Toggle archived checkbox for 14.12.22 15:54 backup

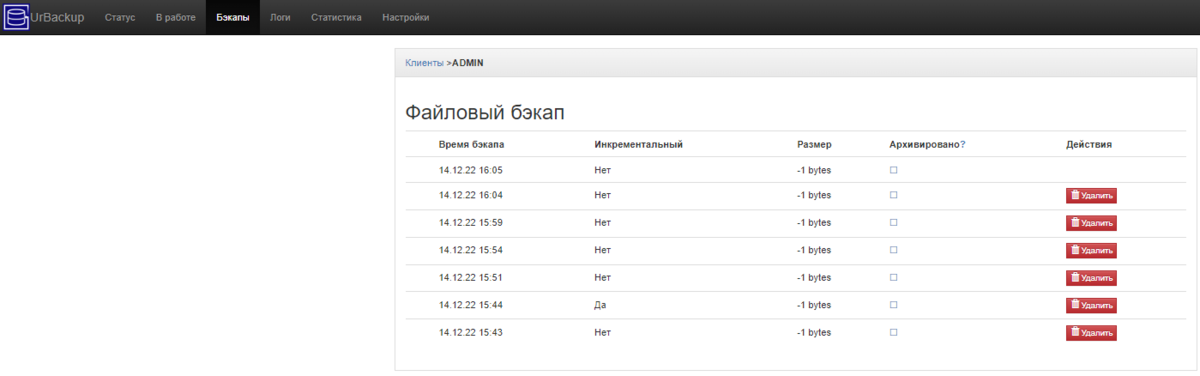(894, 250)
